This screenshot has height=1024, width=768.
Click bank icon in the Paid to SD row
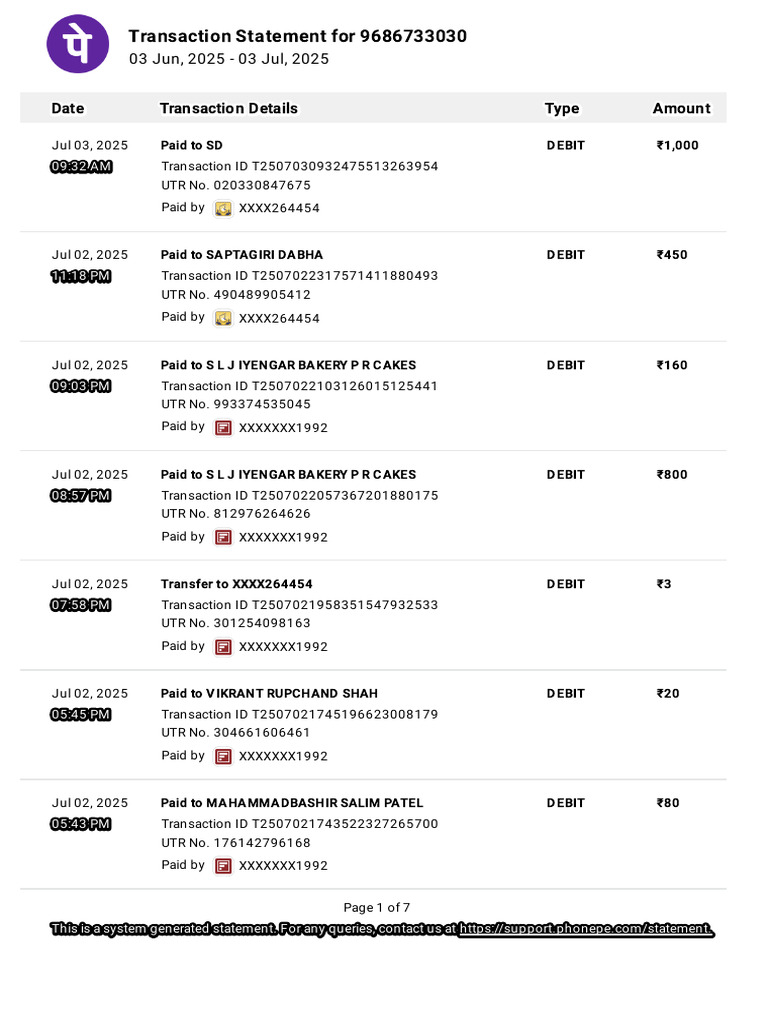click(224, 208)
